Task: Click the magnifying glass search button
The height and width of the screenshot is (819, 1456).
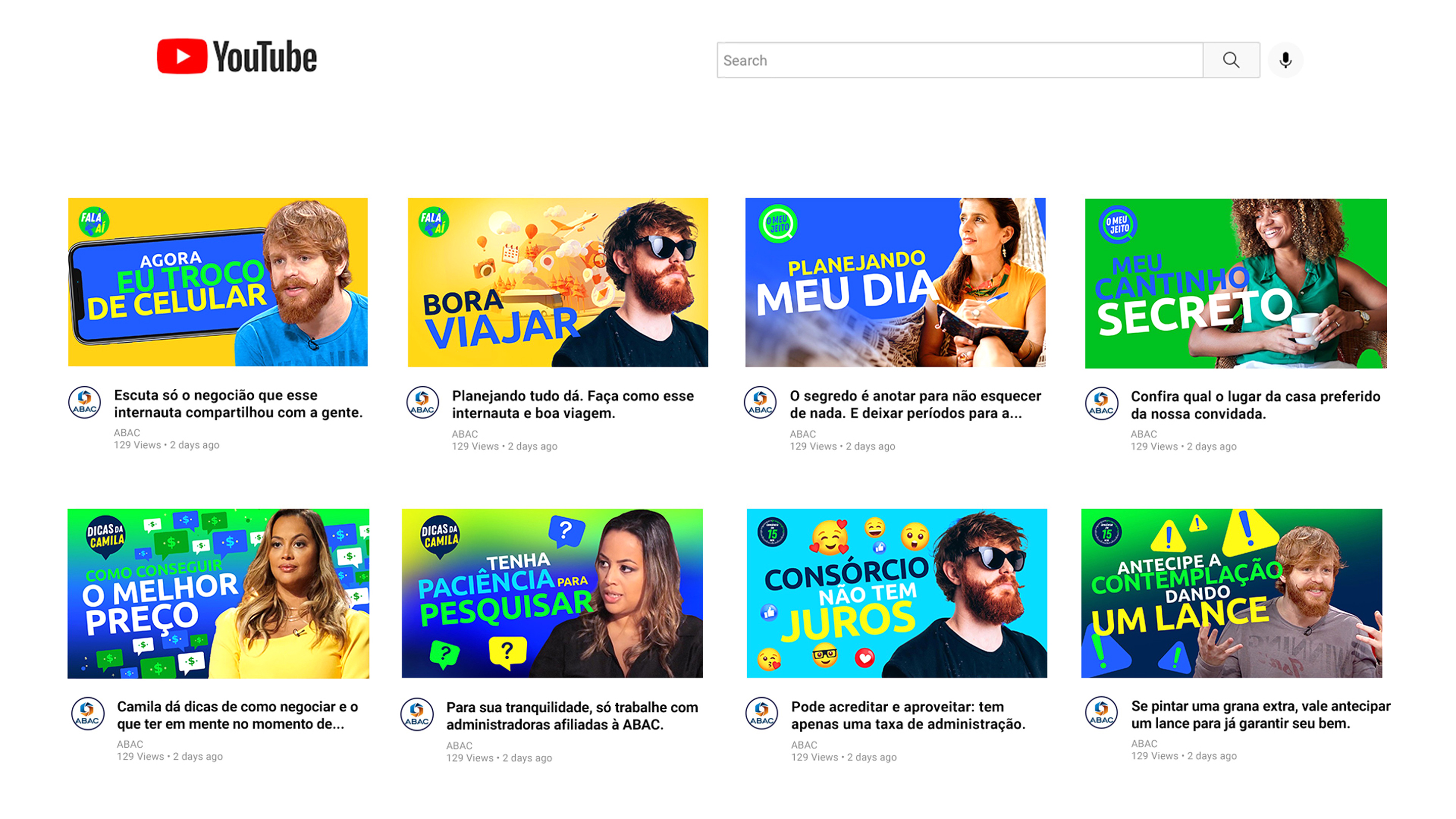Action: click(x=1231, y=60)
